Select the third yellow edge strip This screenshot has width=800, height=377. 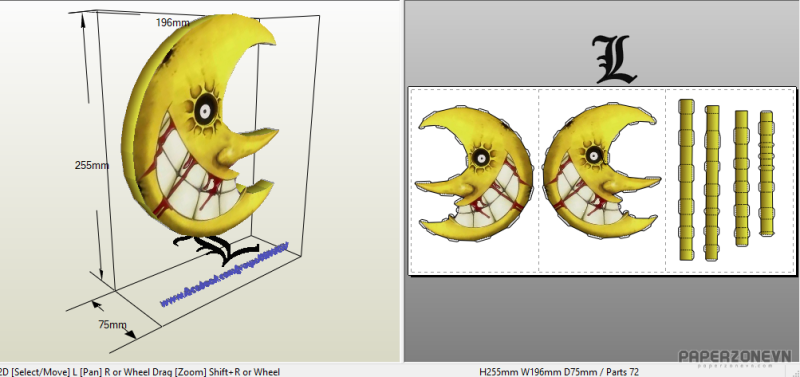[x=741, y=179]
